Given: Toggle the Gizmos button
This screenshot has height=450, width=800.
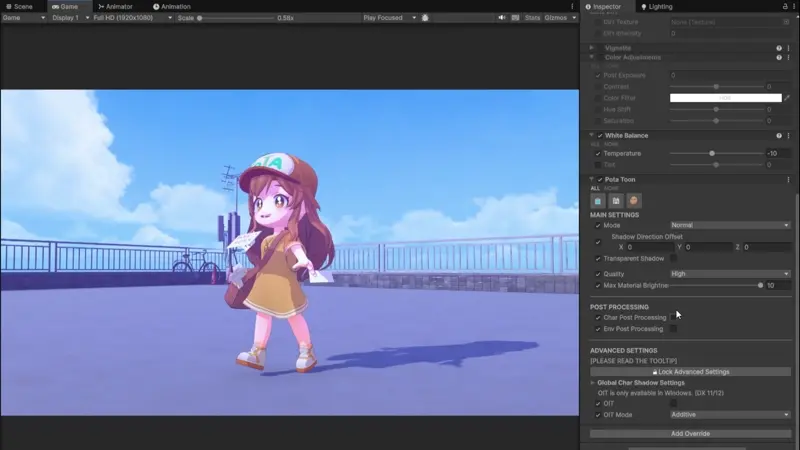Looking at the screenshot, I should (x=556, y=18).
